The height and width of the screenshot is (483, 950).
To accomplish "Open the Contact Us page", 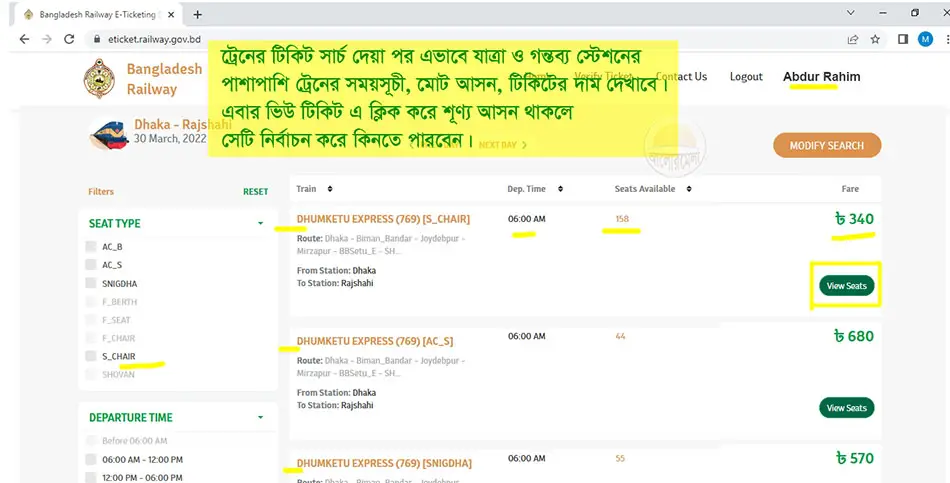I will tap(681, 77).
